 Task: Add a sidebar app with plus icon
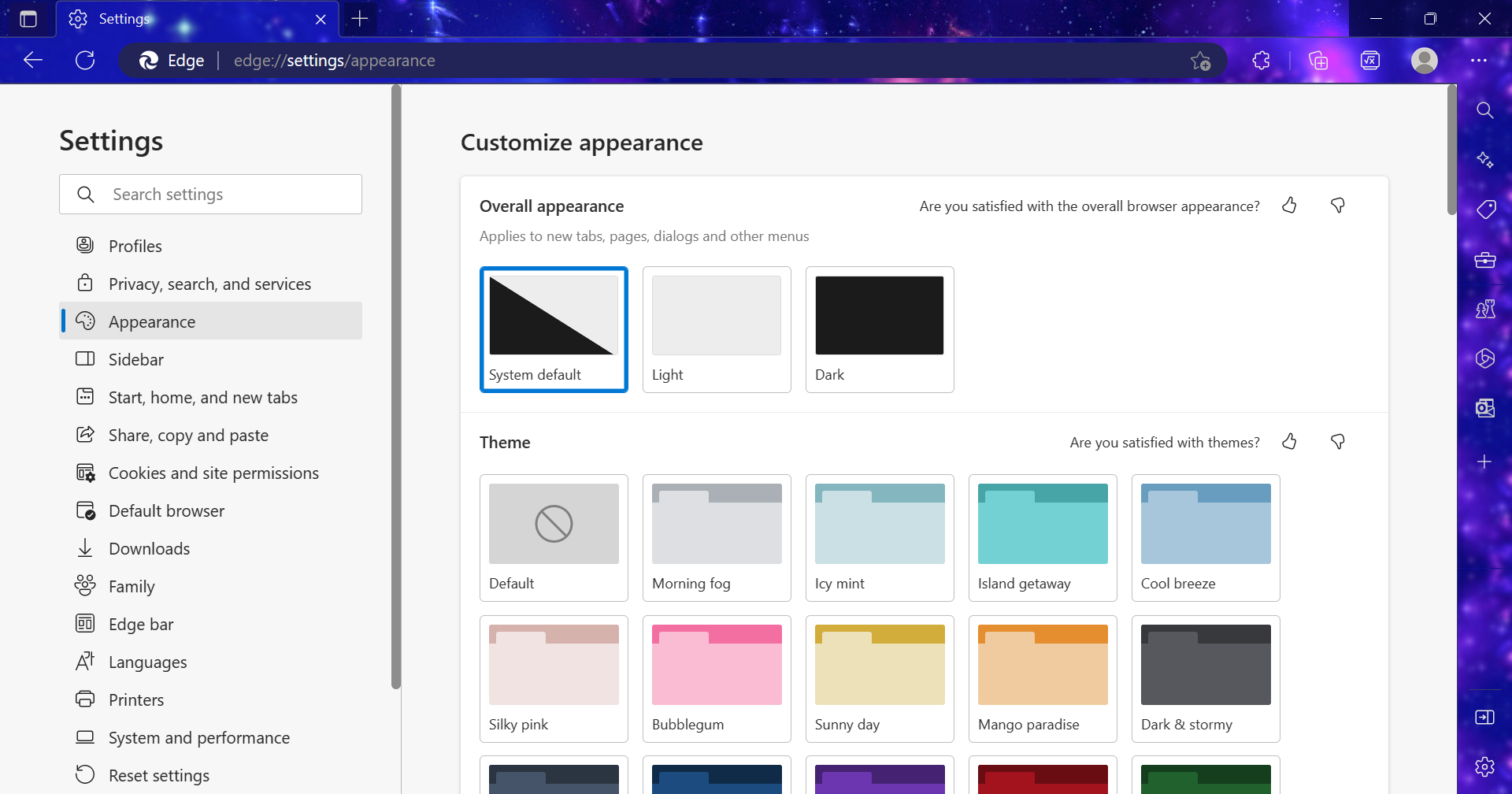(x=1484, y=462)
